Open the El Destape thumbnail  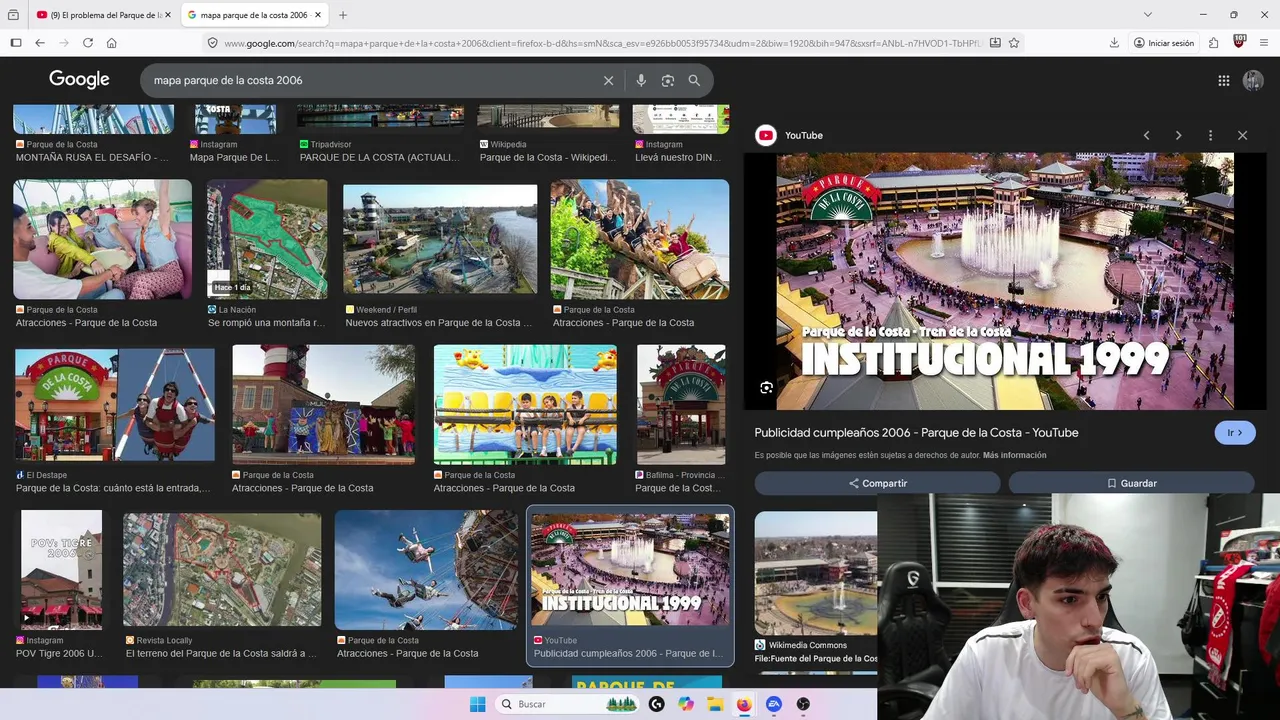coord(115,404)
